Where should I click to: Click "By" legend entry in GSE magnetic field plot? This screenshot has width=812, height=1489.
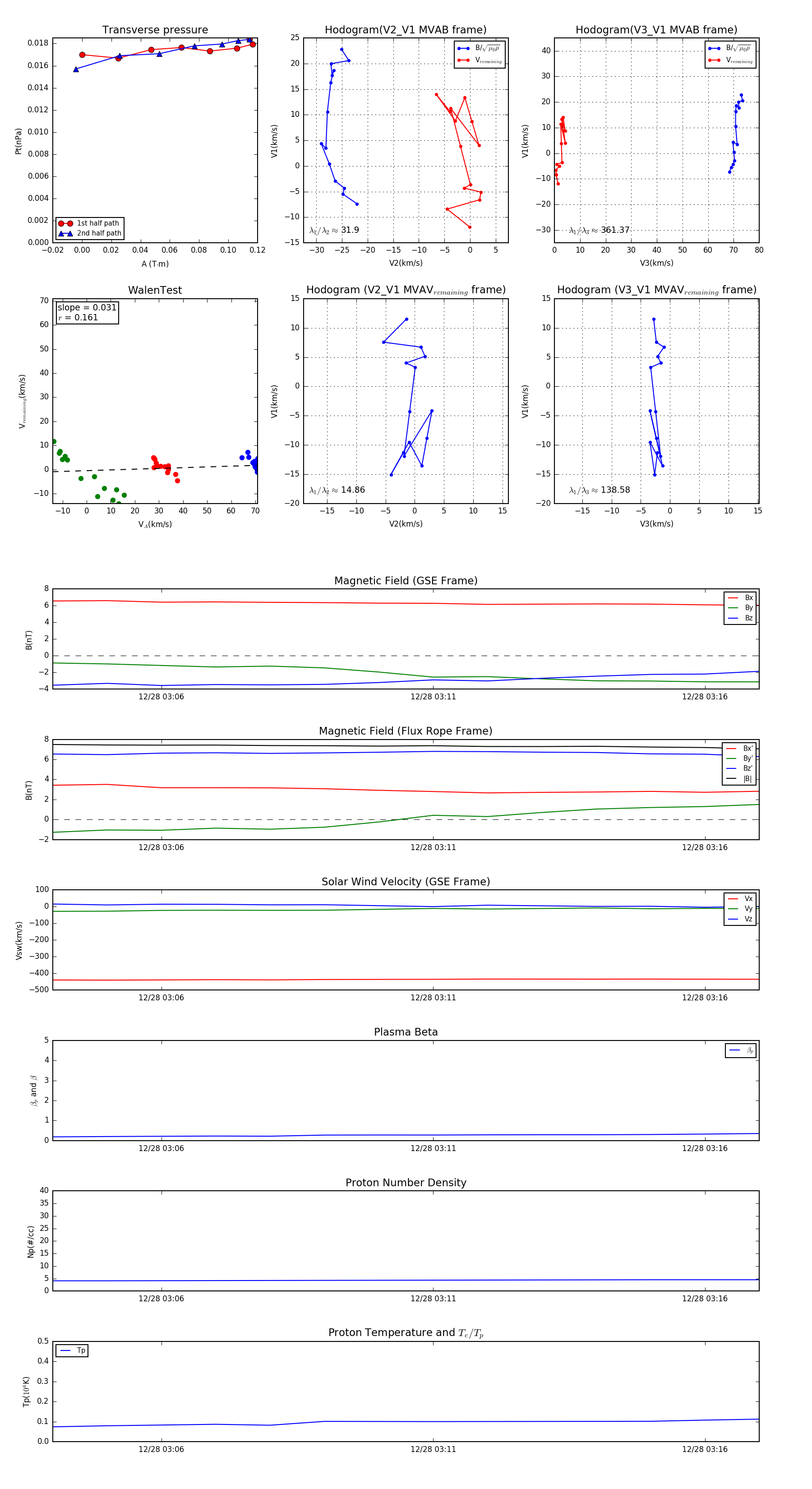tap(740, 608)
